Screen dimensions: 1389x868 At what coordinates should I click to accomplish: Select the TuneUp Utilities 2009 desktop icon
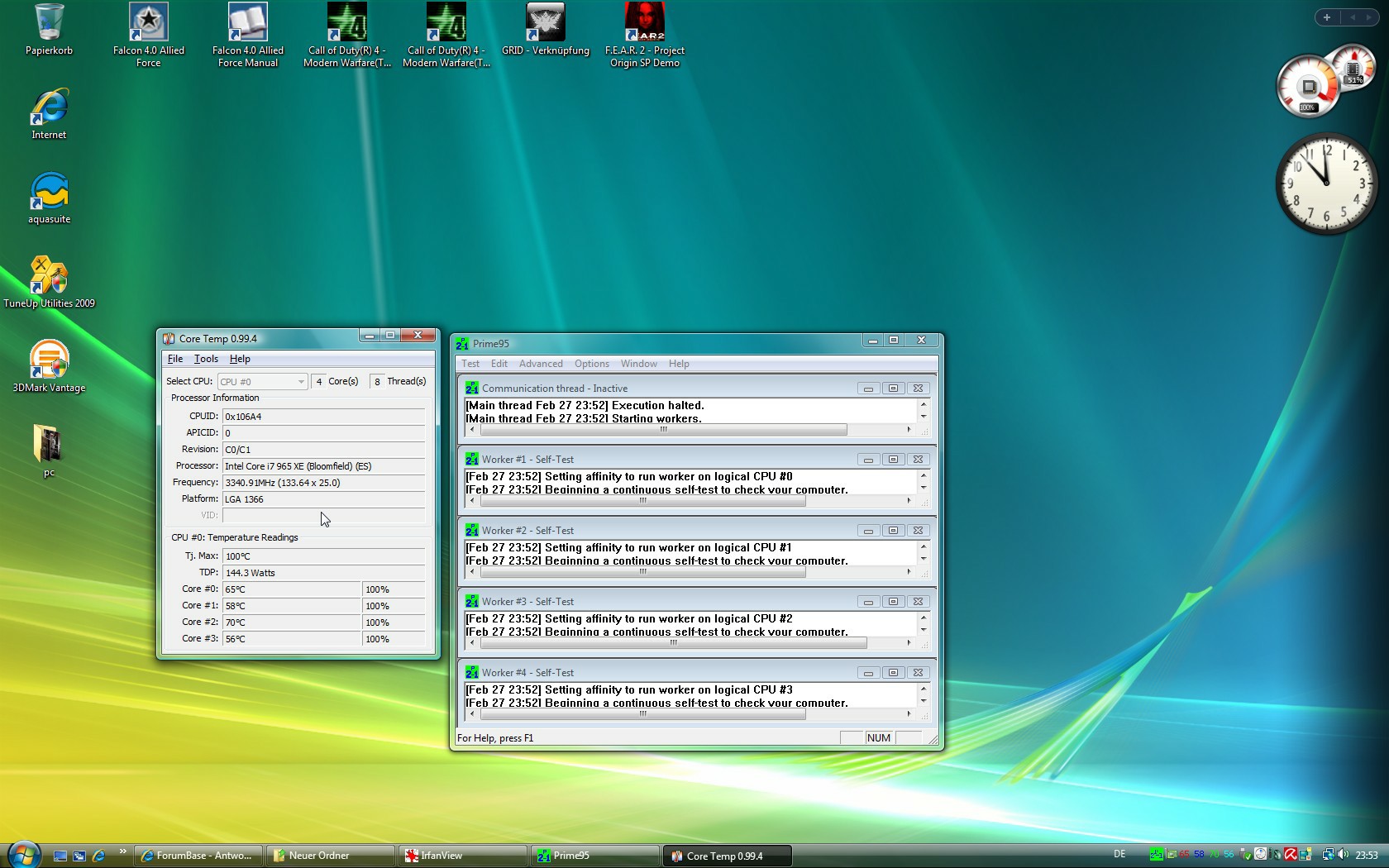pos(49,282)
